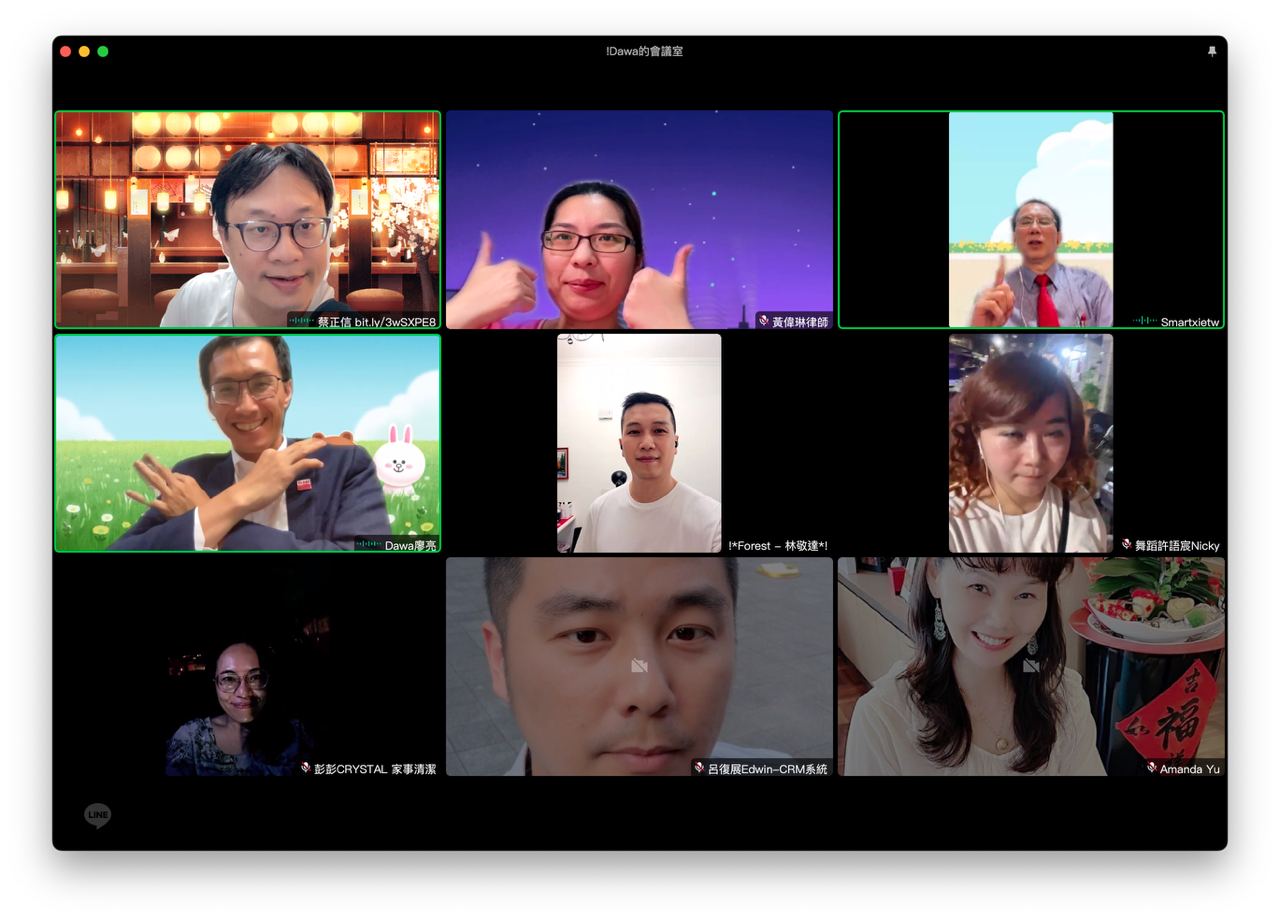Click the pin icon in title bar
The image size is (1280, 920).
1212,51
